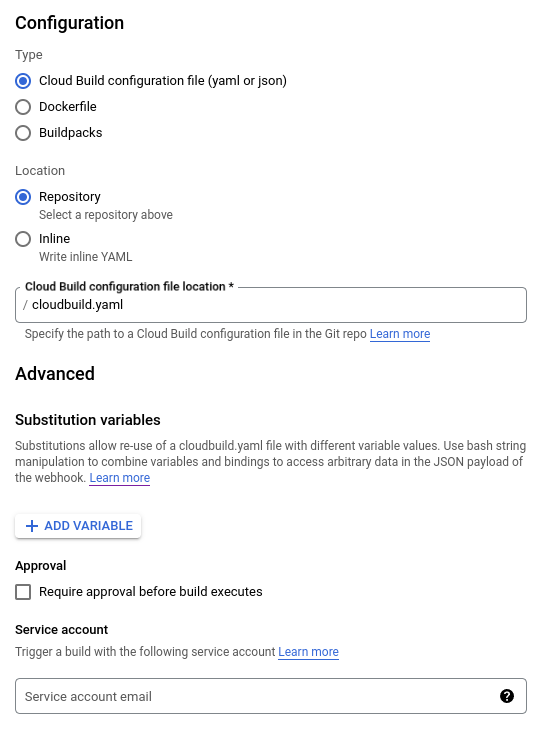Open Learn more link for service account
The width and height of the screenshot is (552, 730).
pyautogui.click(x=308, y=652)
